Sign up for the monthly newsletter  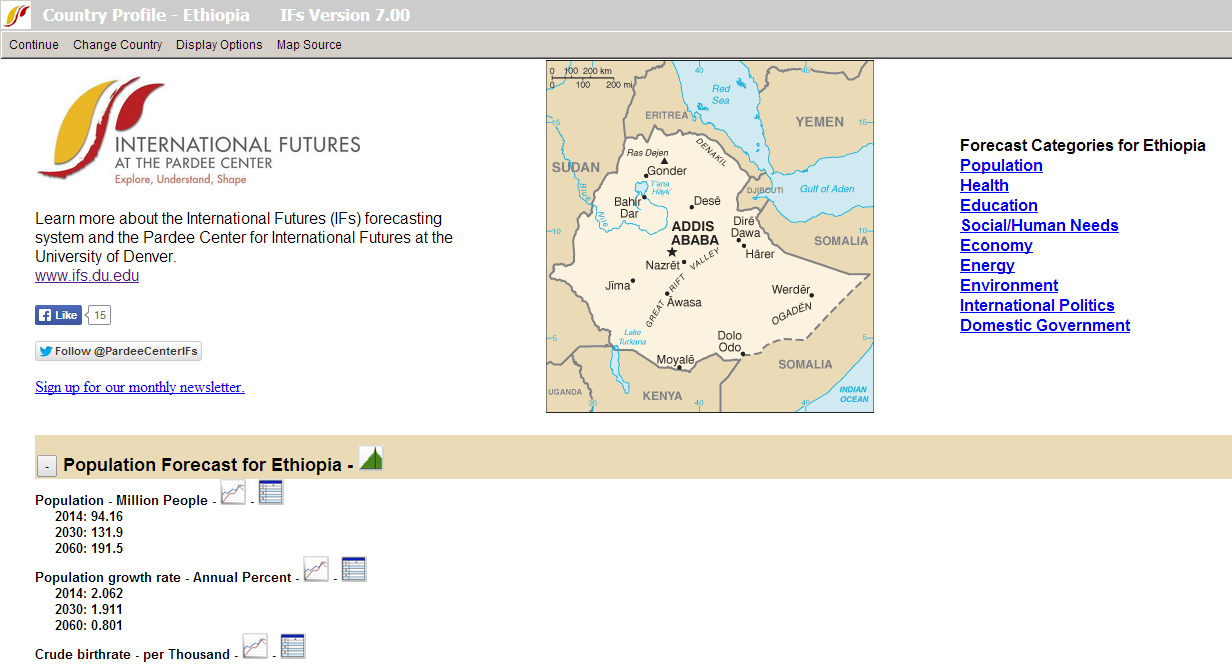click(x=139, y=387)
